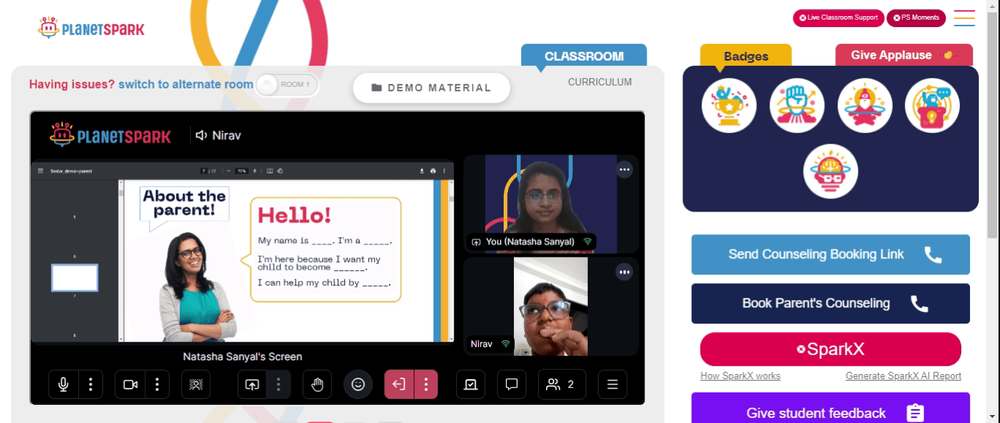Click the PS Moments button
Viewport: 1000px width, 423px height.
(916, 18)
